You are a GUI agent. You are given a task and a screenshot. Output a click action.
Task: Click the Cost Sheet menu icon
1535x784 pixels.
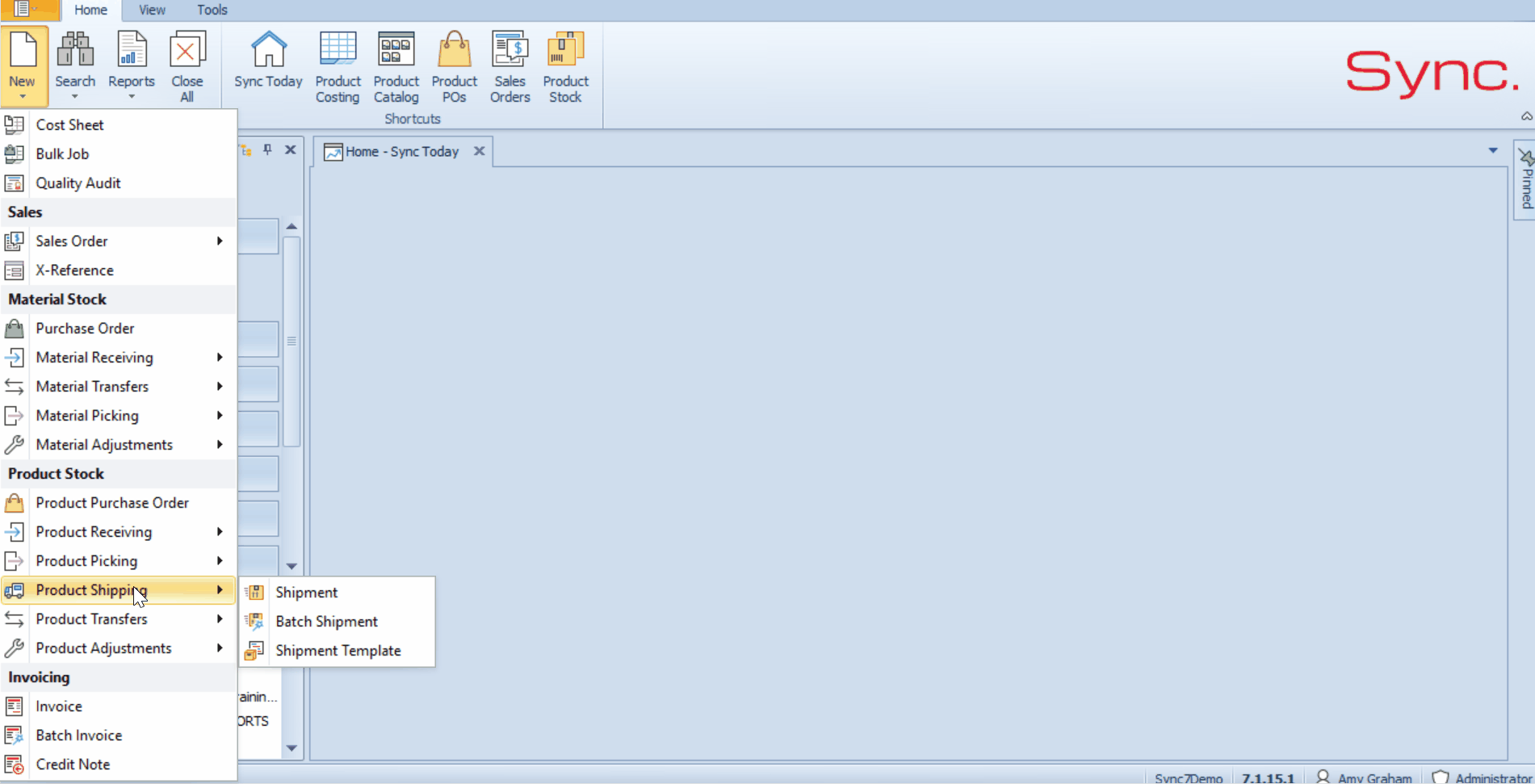click(x=14, y=125)
